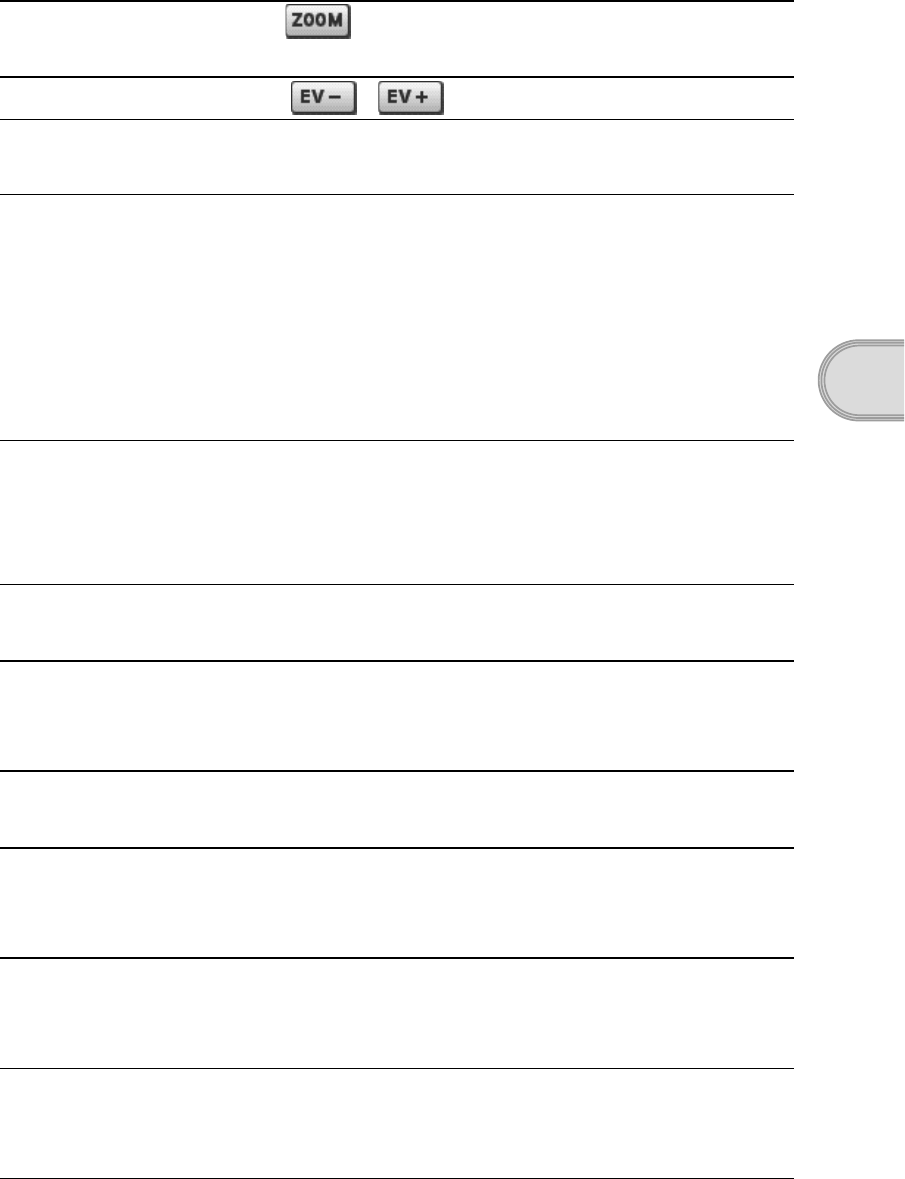Viewport: 905px width, 1179px height.
Task: Activate the ZOOM key icon
Action: (x=318, y=22)
